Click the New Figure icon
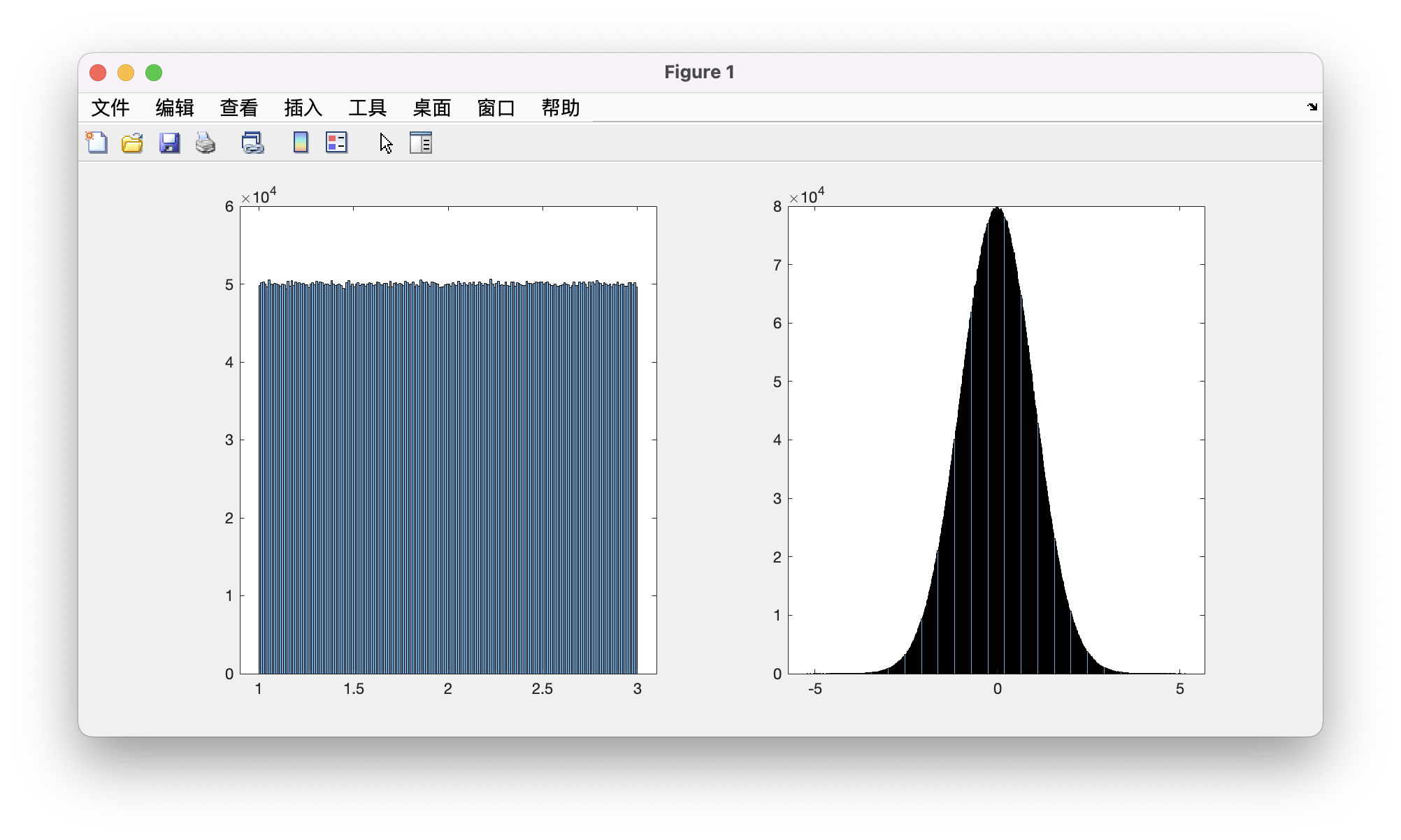Image resolution: width=1401 pixels, height=840 pixels. 96,143
